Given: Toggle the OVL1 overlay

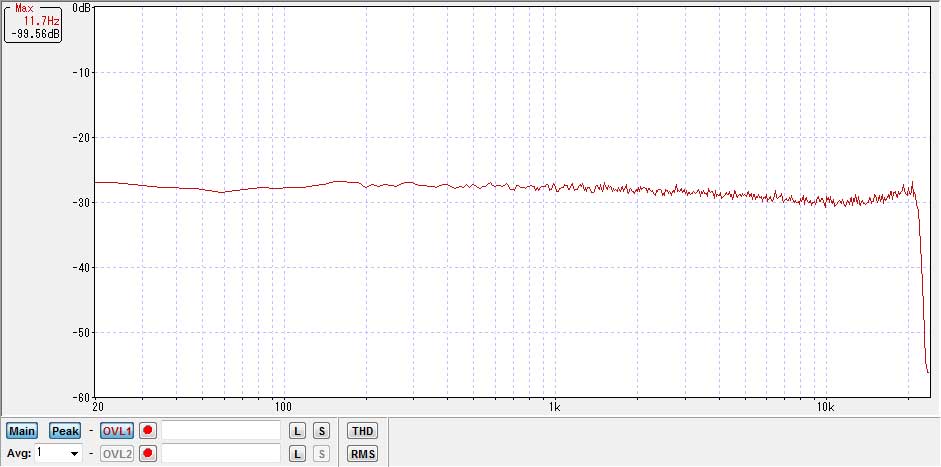Looking at the screenshot, I should [117, 431].
